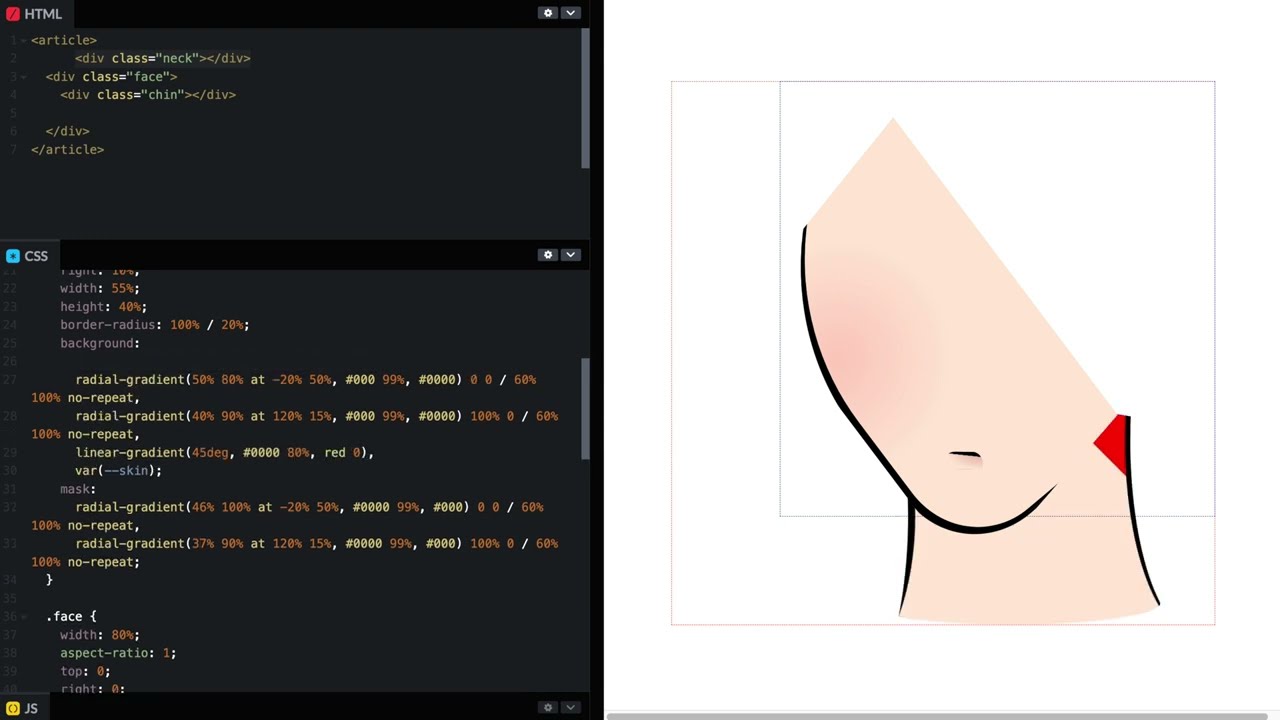Click the div class="chin" code line
The image size is (1280, 720).
148,95
